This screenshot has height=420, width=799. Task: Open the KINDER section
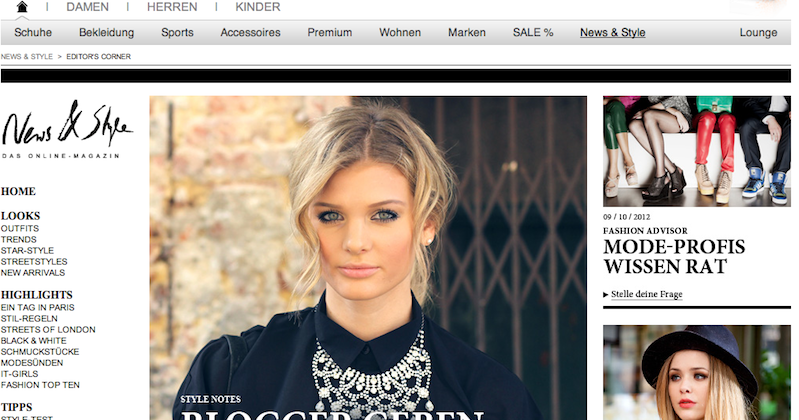click(257, 7)
